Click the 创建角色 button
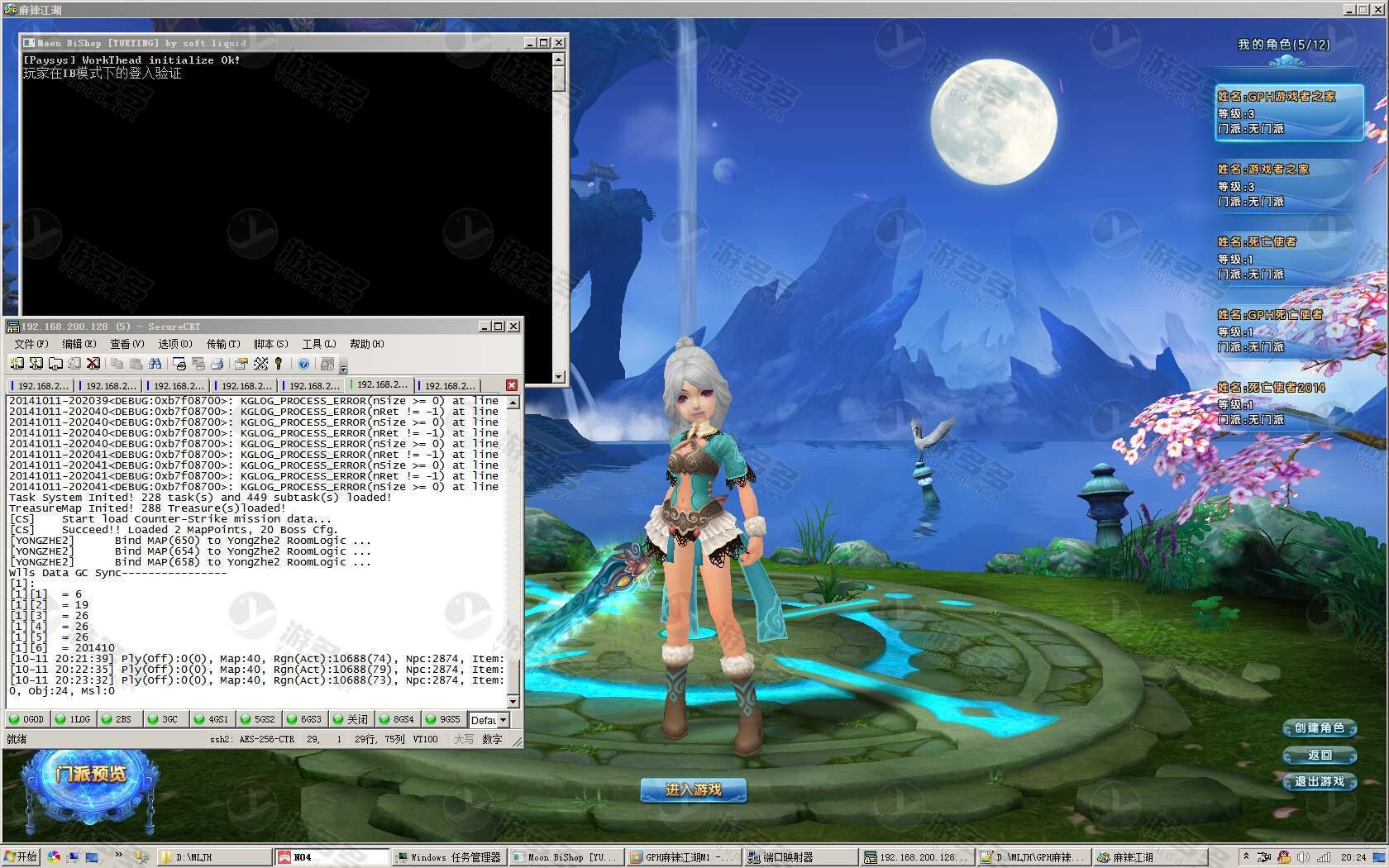 point(1320,728)
